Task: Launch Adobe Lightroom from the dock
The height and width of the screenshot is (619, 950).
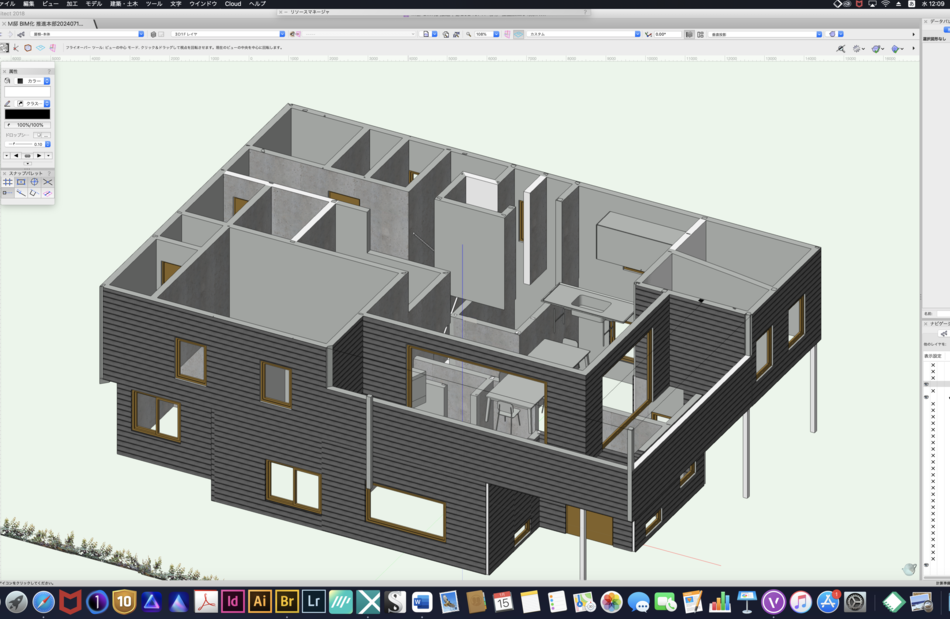Action: pyautogui.click(x=313, y=601)
